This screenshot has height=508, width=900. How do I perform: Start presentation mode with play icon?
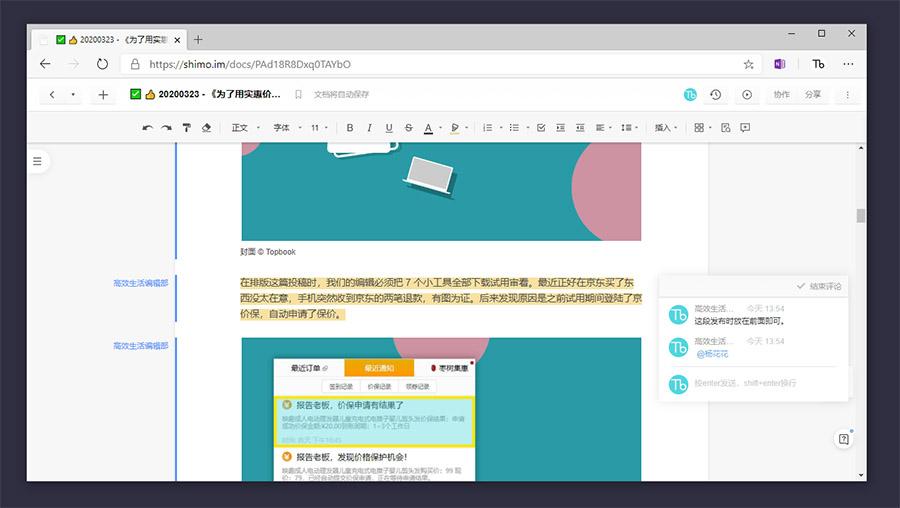click(x=747, y=95)
